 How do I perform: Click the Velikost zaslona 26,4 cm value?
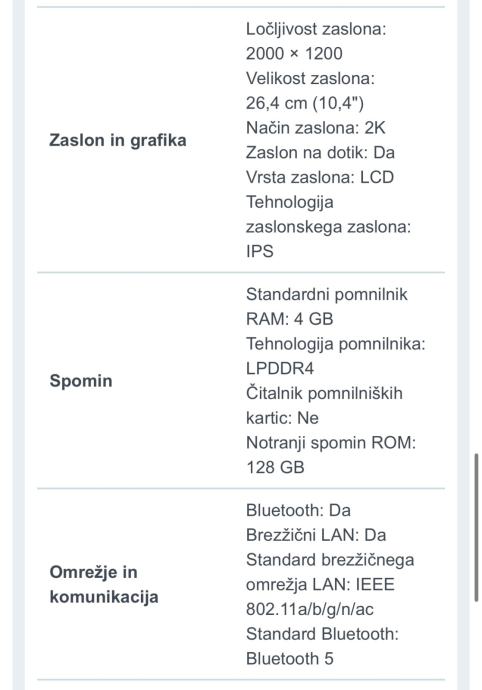pos(305,103)
